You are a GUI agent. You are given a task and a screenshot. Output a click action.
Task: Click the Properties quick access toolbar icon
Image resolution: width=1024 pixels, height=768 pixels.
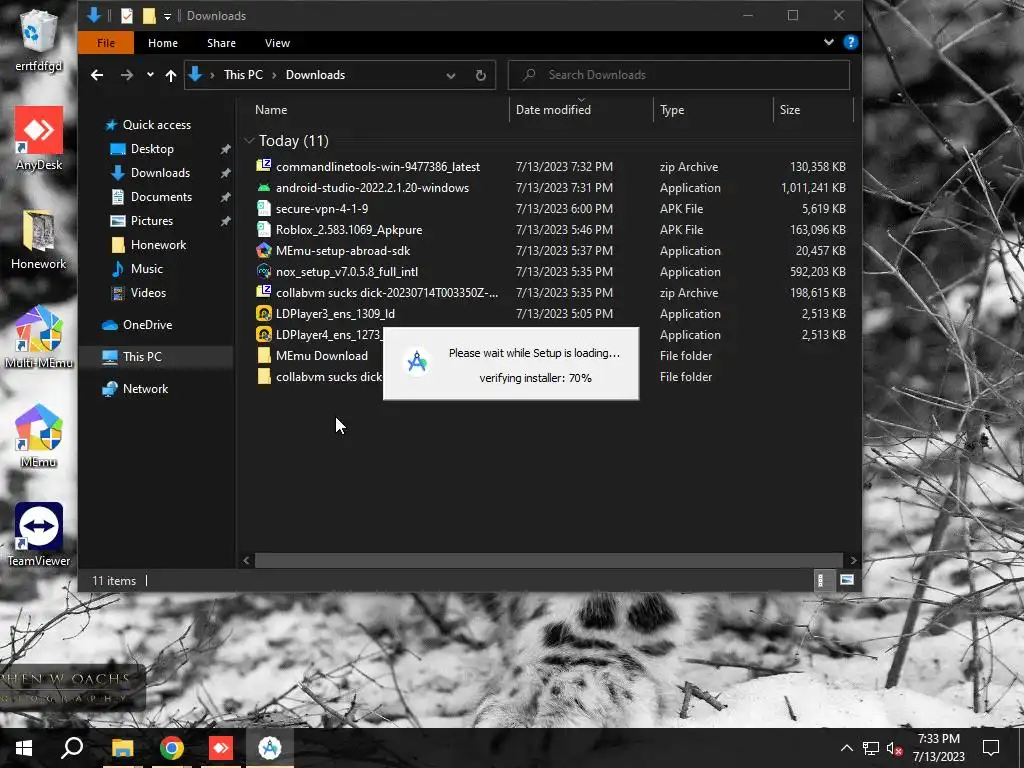tap(127, 15)
